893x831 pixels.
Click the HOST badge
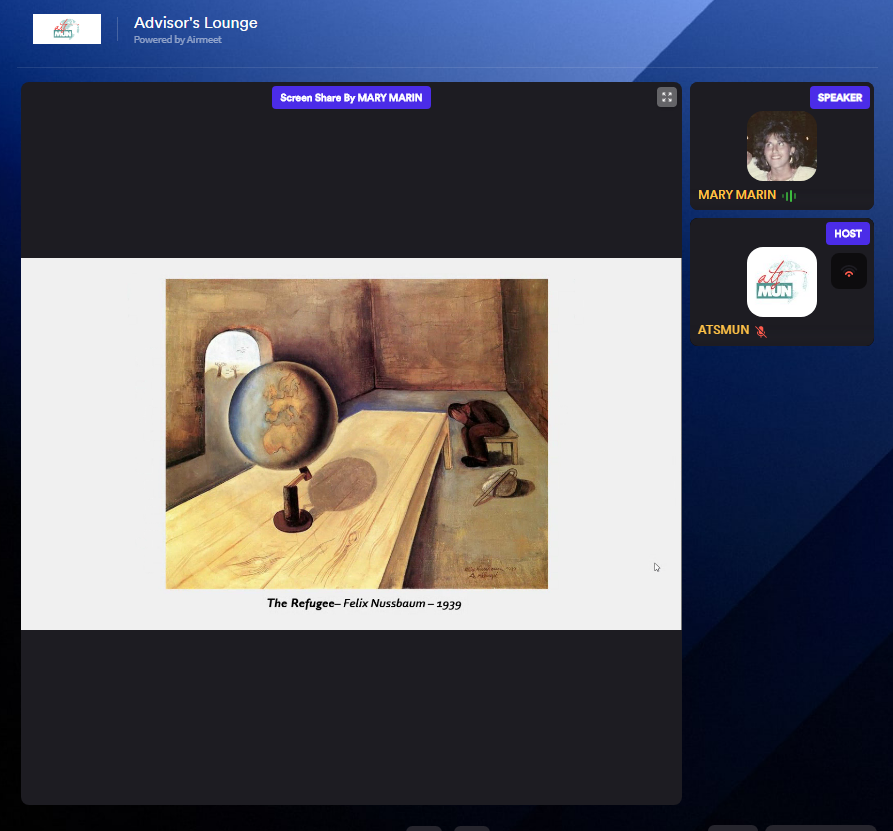[x=847, y=234]
